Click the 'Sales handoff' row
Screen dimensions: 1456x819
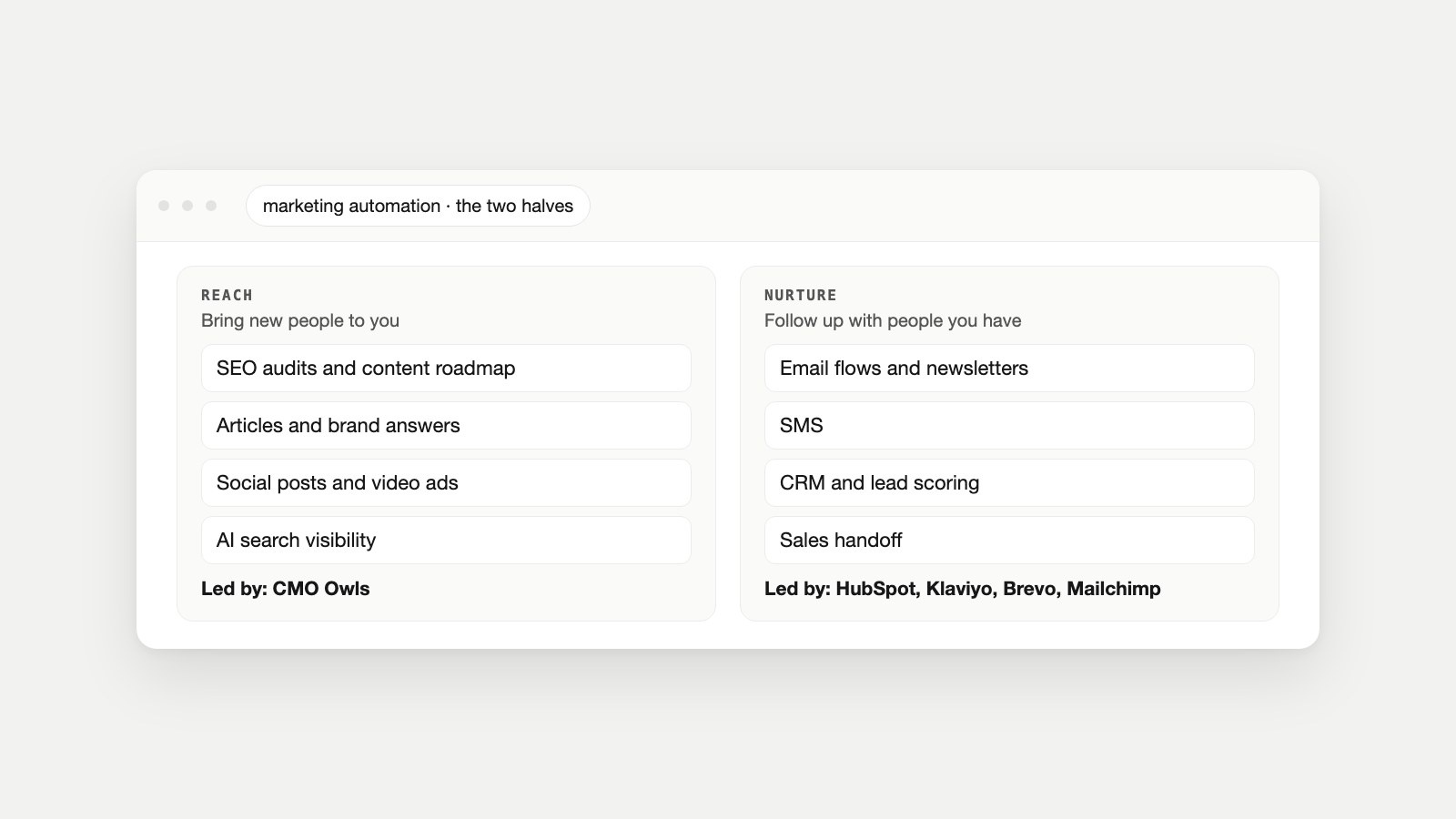pyautogui.click(x=1009, y=540)
